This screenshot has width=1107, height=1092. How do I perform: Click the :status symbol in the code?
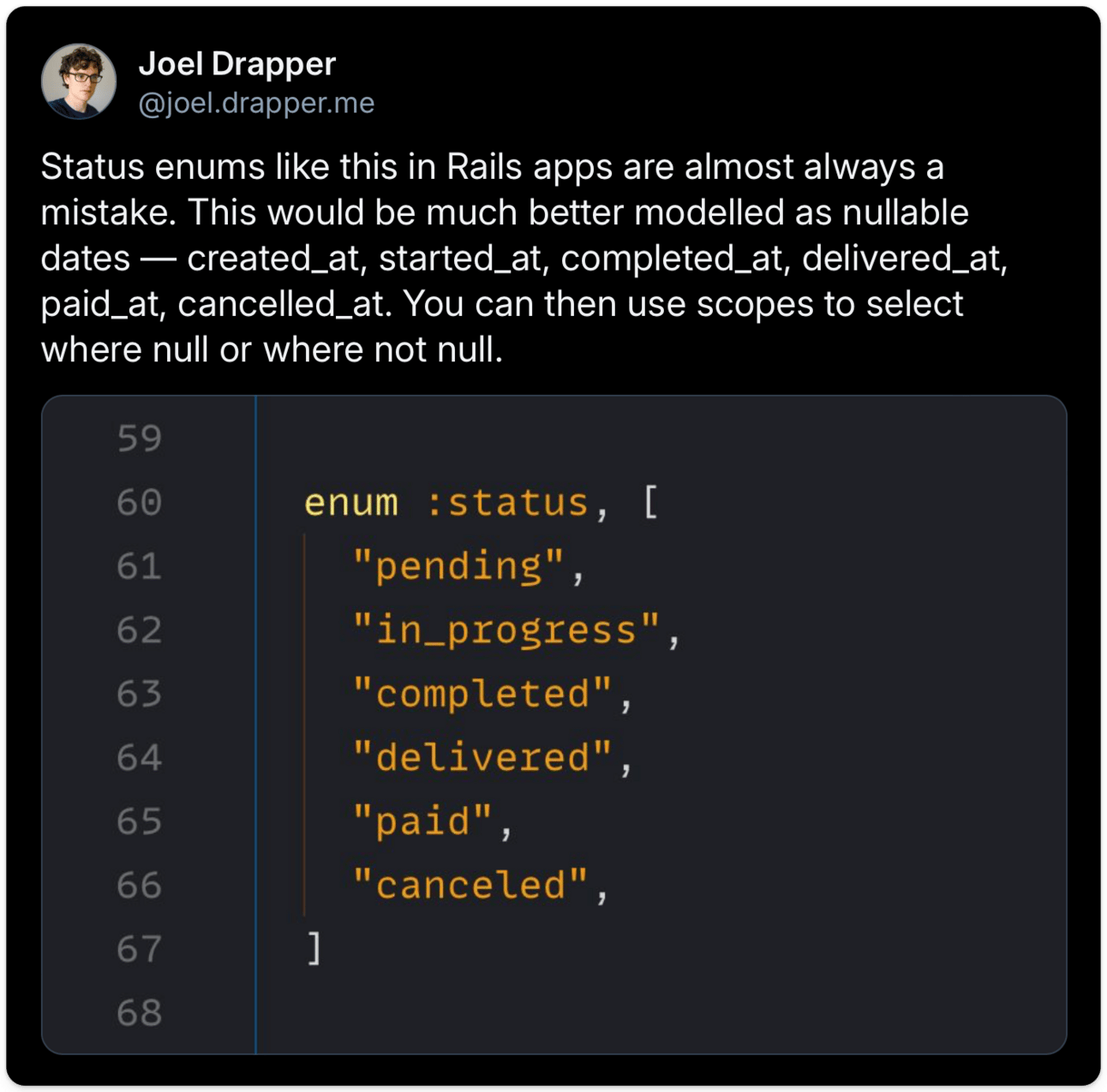[506, 503]
